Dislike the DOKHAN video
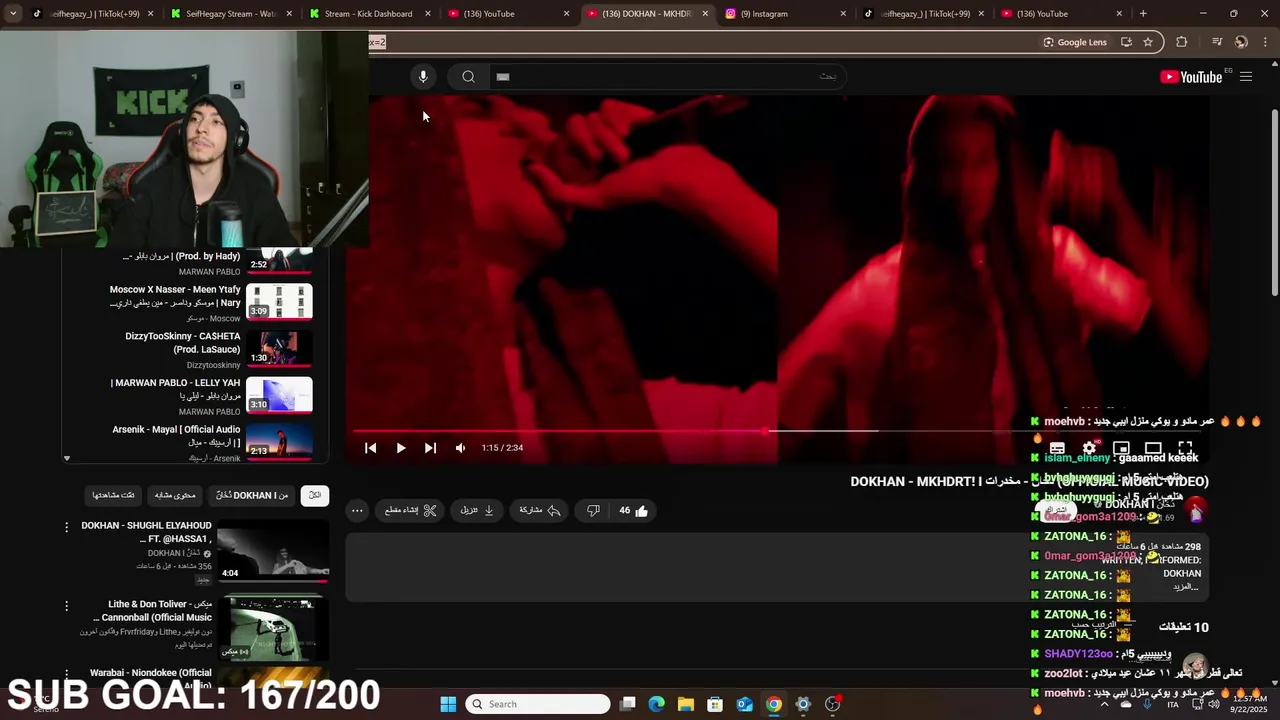This screenshot has width=1280, height=720. [x=593, y=511]
